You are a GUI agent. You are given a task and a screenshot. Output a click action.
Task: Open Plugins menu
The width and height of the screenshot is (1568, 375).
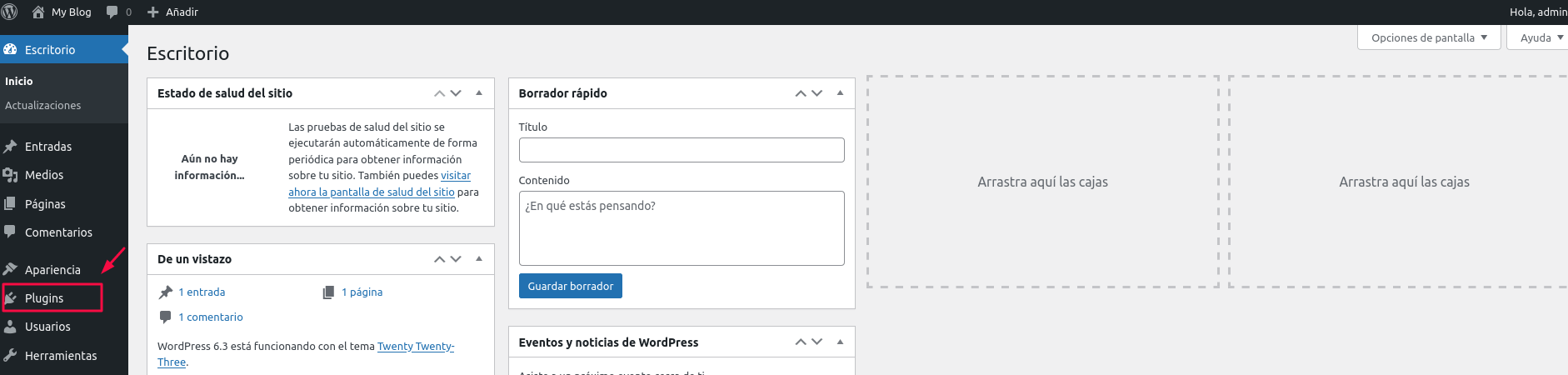pyautogui.click(x=64, y=297)
